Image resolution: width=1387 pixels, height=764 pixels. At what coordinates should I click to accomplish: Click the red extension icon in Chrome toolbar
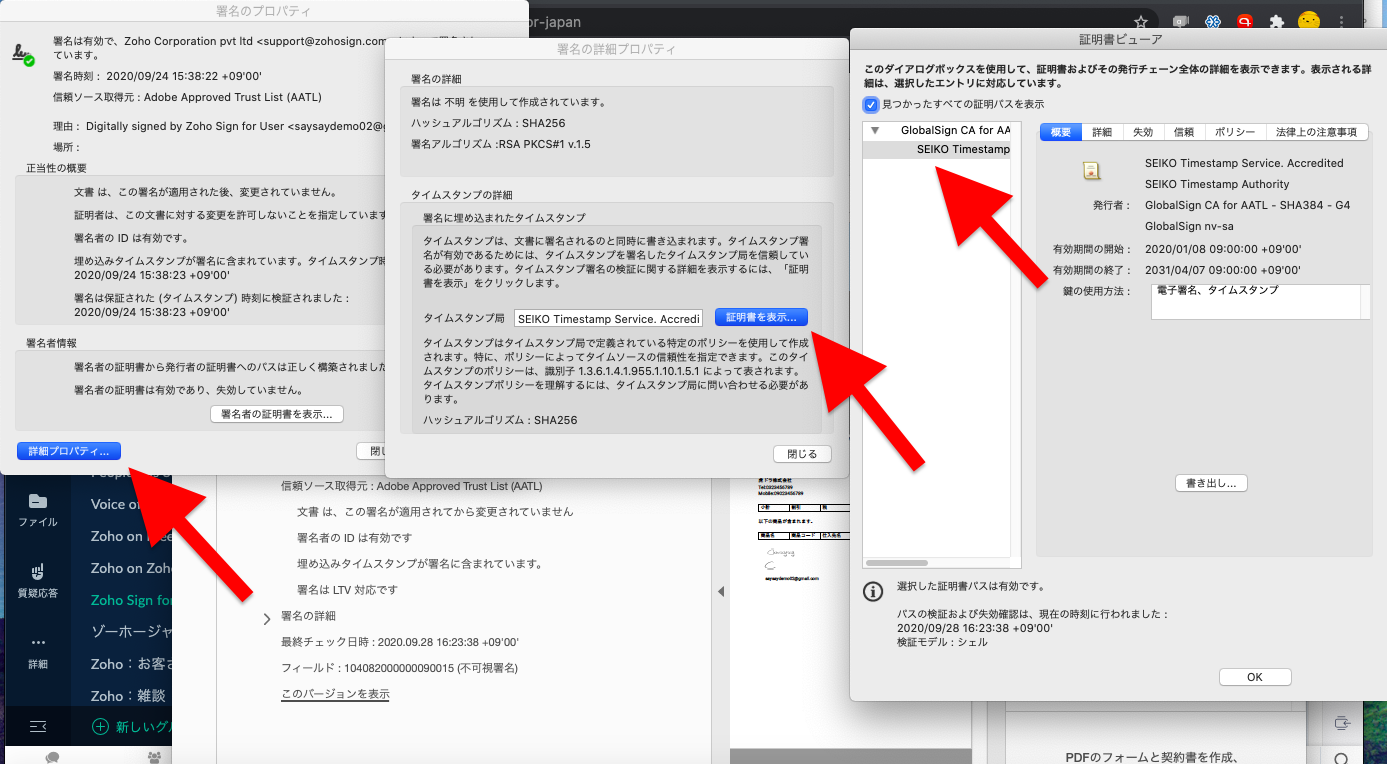[x=1245, y=21]
